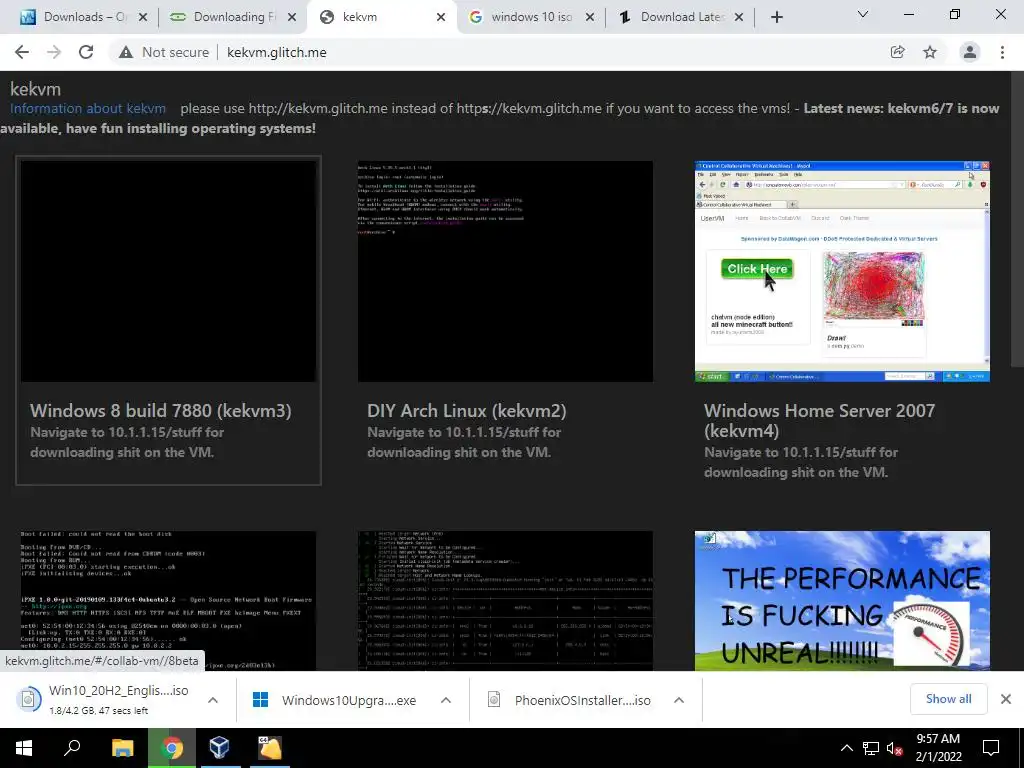Viewport: 1024px width, 768px height.
Task: Close the Downloads tab
Action: pos(143,17)
